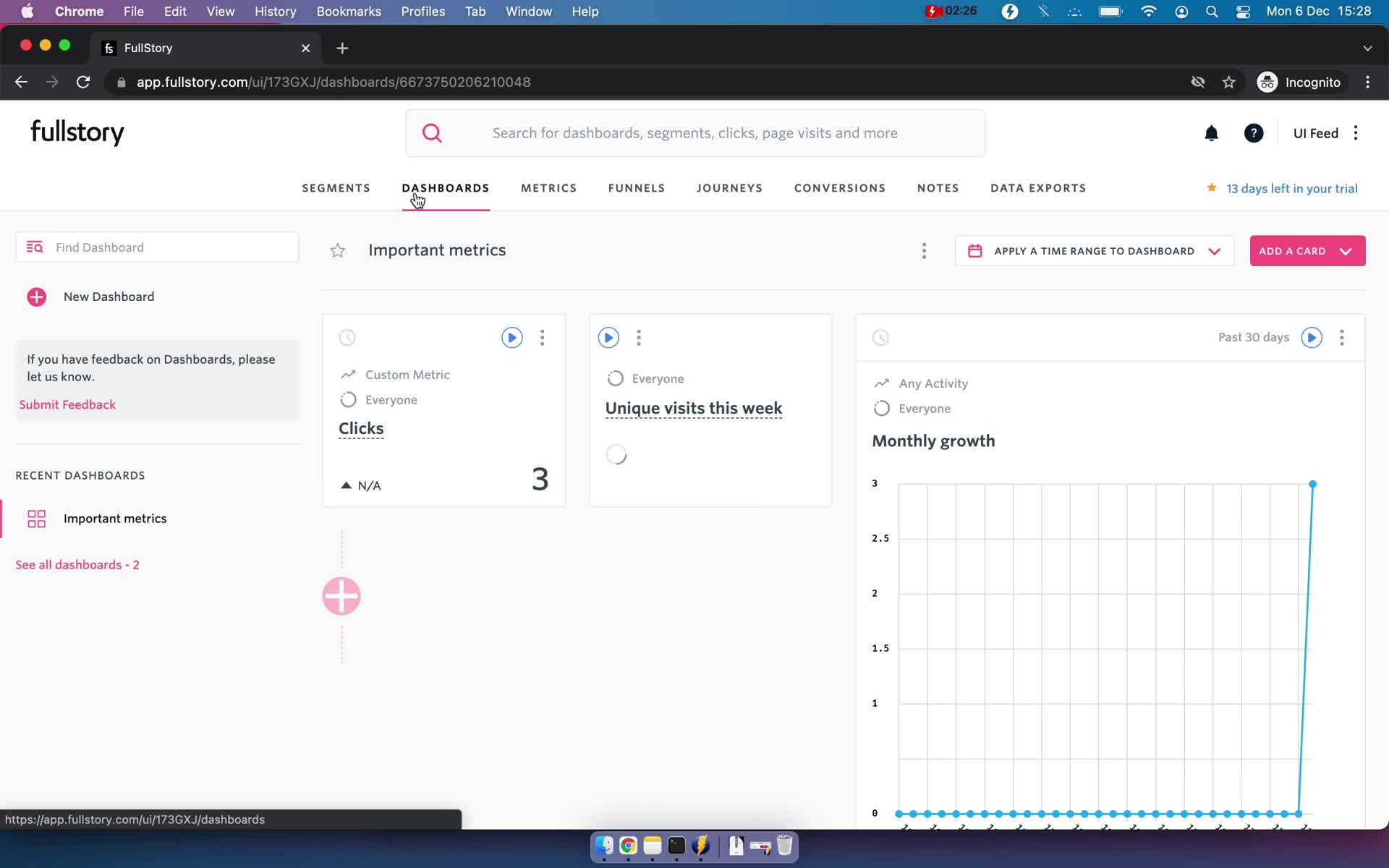
Task: Open Unique visits this week card menu
Action: (x=638, y=338)
